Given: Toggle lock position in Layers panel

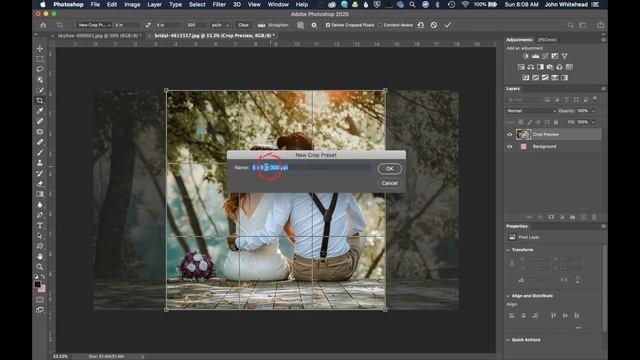Looking at the screenshot, I should [x=538, y=122].
